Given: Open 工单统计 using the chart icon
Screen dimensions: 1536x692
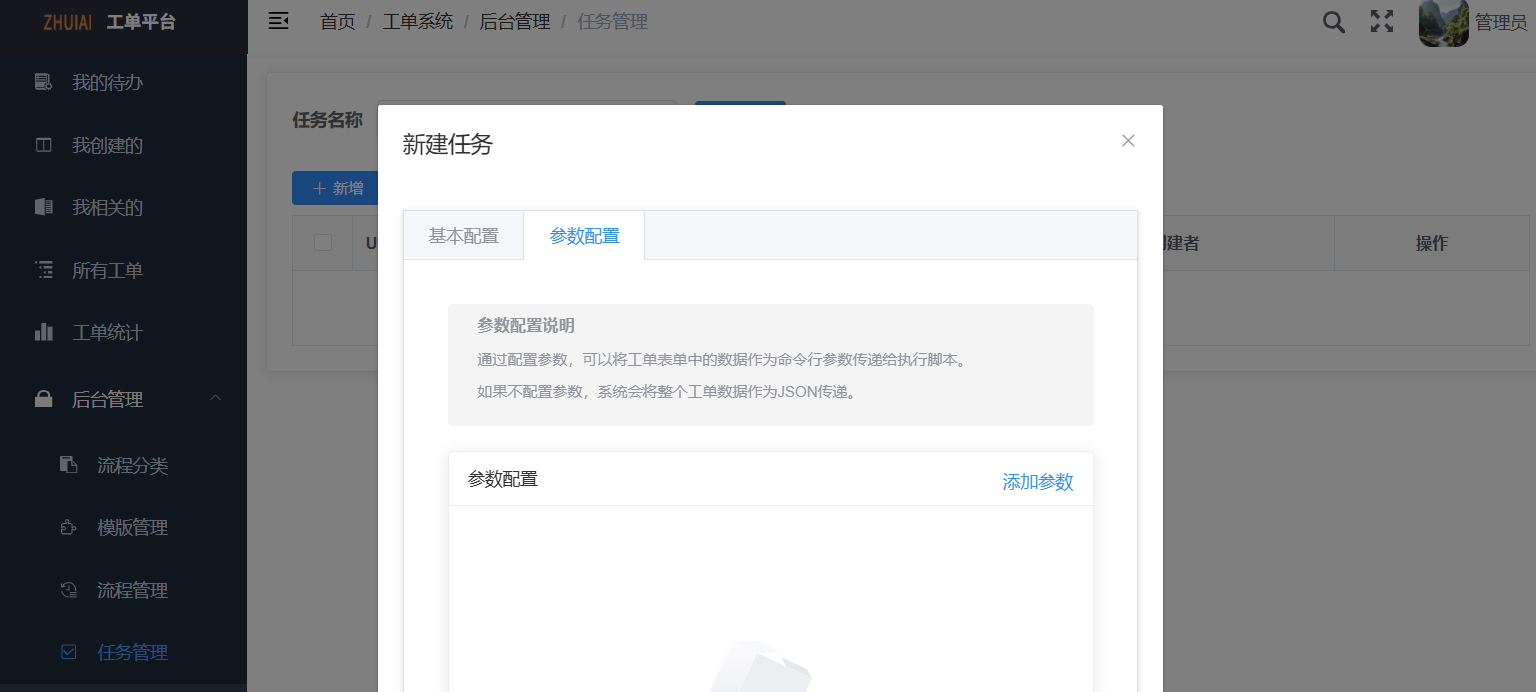Looking at the screenshot, I should coord(44,332).
